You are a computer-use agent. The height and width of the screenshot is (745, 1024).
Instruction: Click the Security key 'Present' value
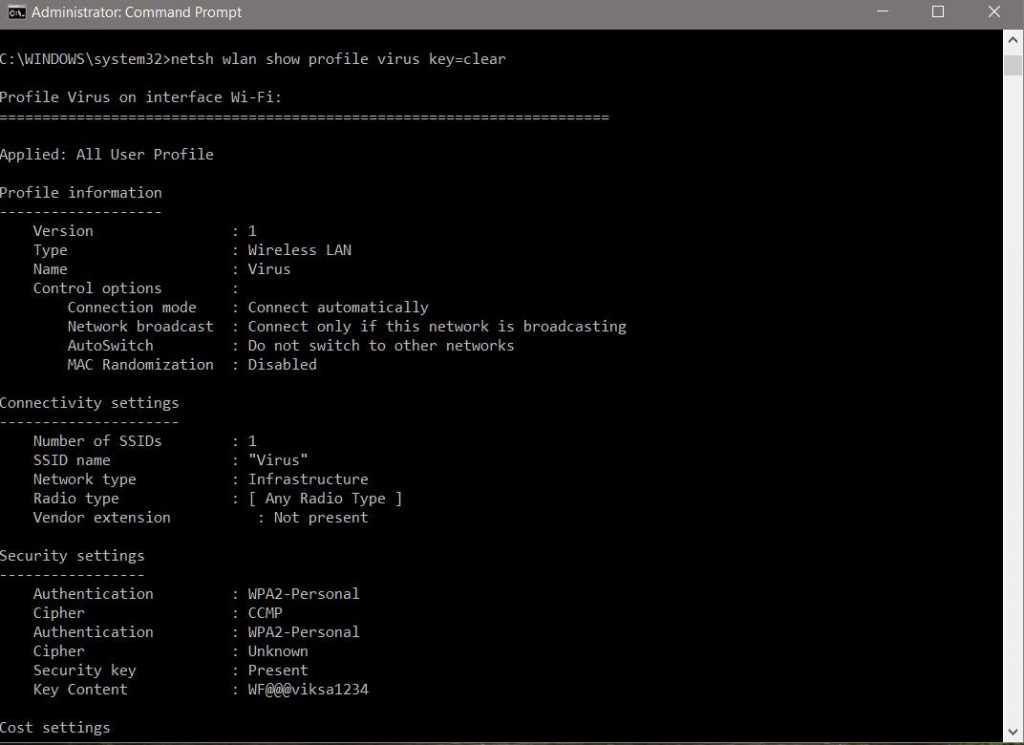coord(278,670)
